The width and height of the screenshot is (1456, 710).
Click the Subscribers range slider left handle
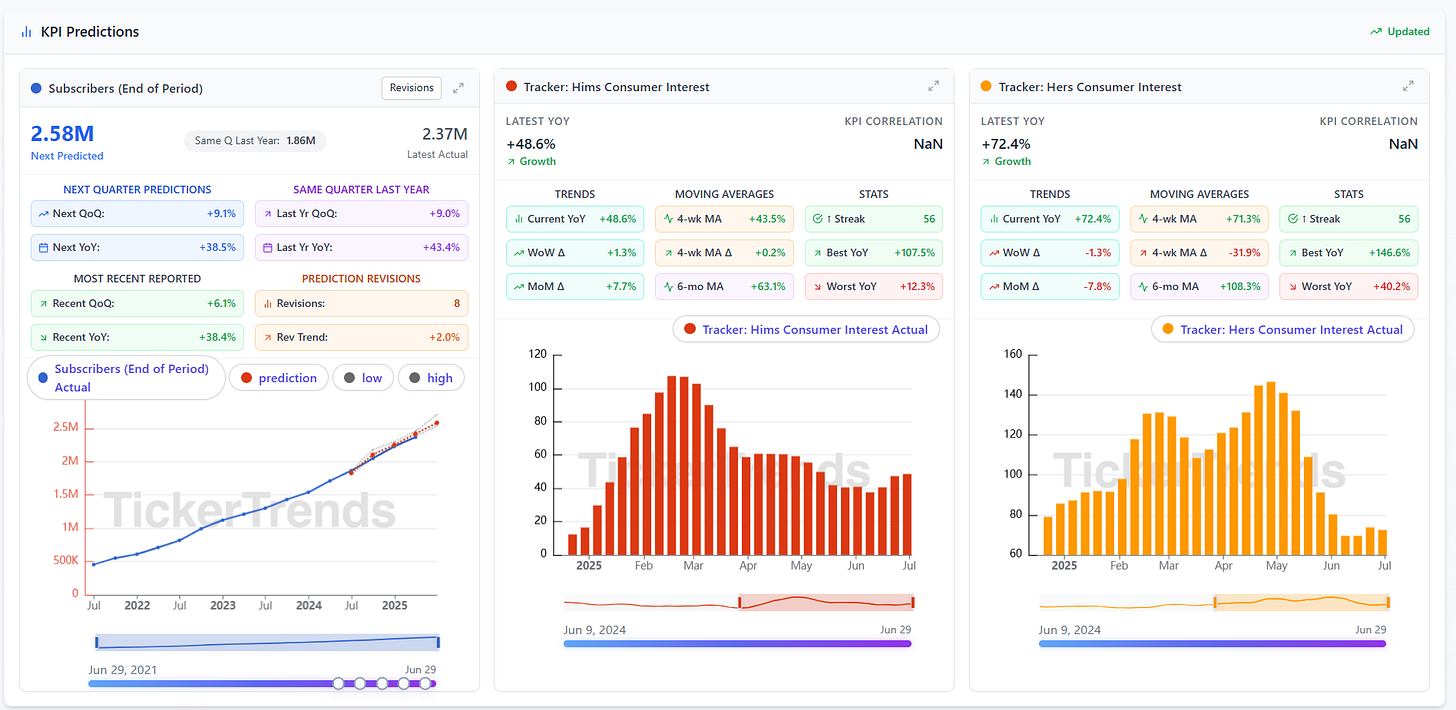pos(97,642)
